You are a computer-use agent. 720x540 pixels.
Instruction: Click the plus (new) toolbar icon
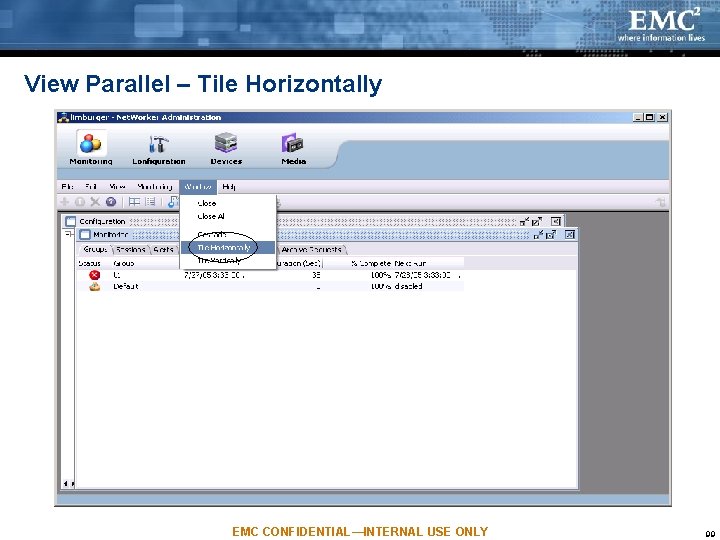(65, 202)
